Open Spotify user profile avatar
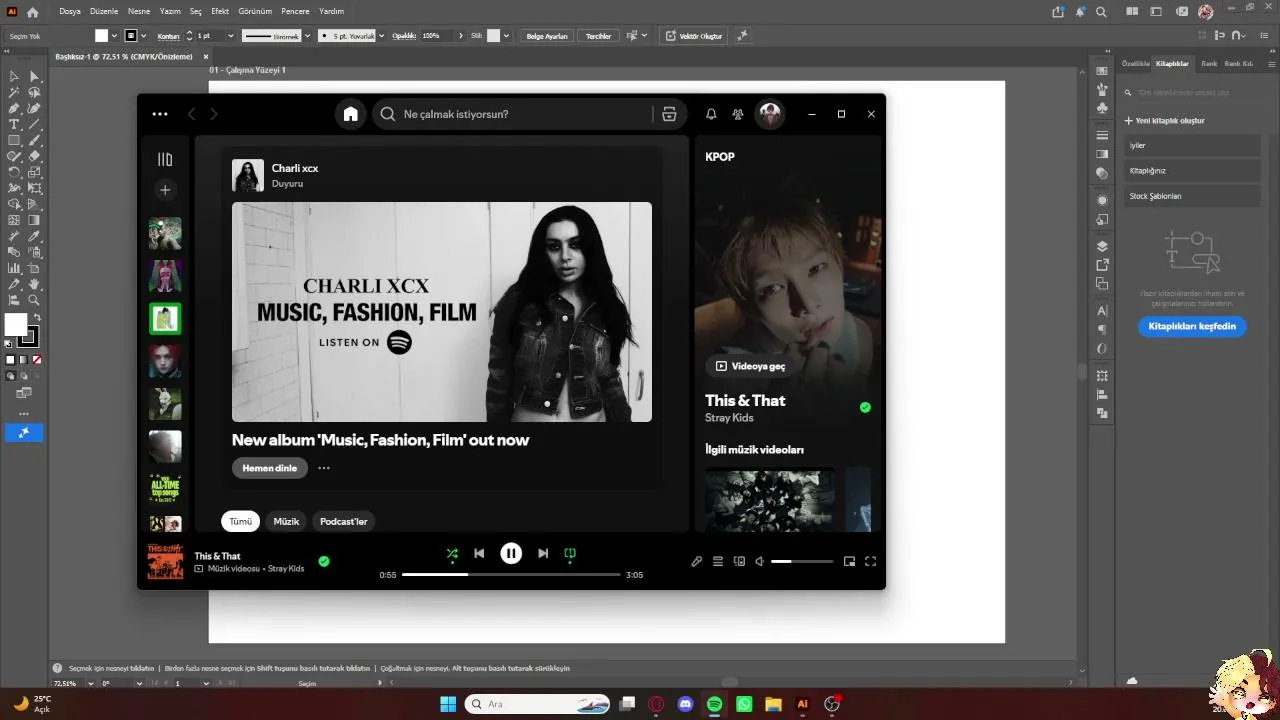The image size is (1280, 720). coord(770,114)
